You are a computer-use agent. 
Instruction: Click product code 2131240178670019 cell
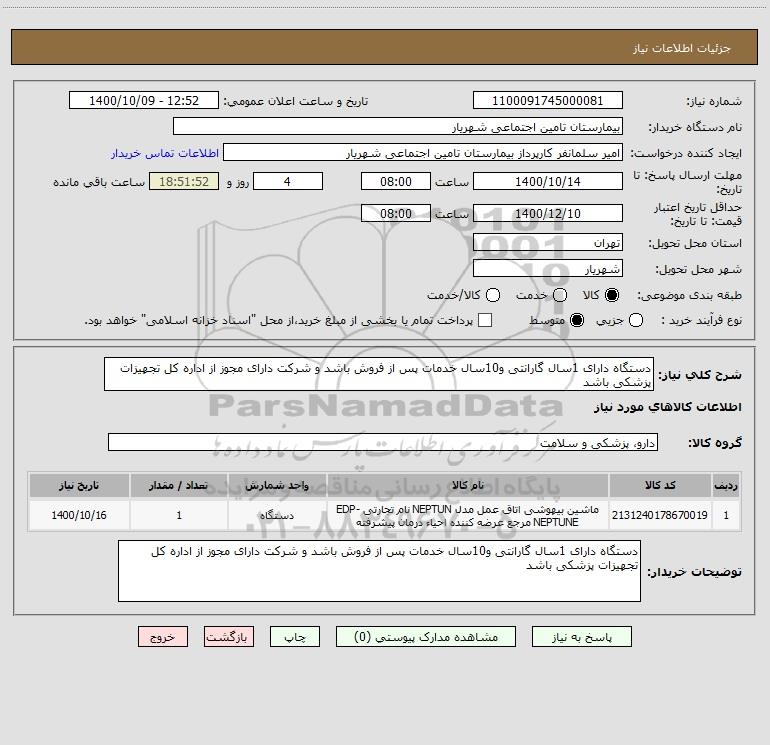tap(660, 515)
